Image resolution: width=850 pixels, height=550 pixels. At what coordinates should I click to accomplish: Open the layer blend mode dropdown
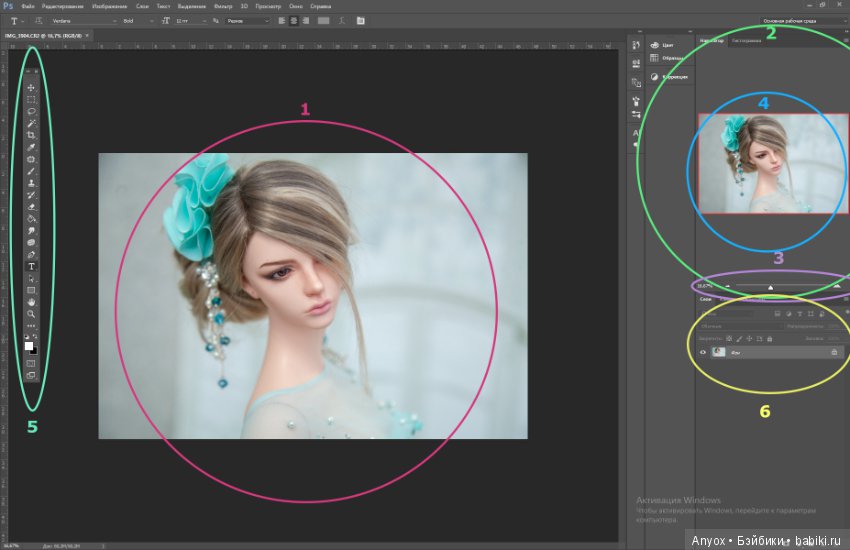pos(740,326)
